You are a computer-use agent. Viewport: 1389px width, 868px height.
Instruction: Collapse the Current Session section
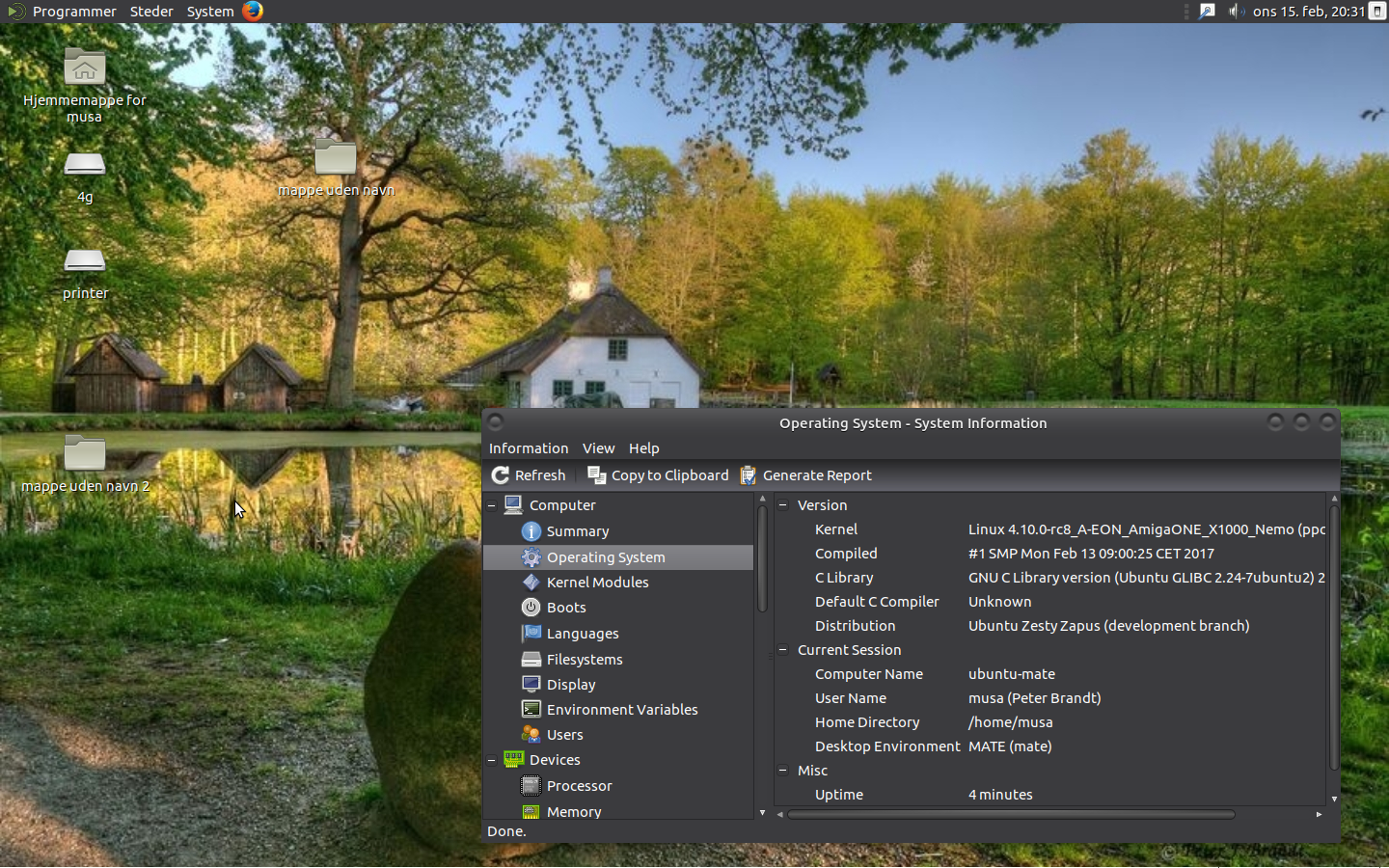783,650
